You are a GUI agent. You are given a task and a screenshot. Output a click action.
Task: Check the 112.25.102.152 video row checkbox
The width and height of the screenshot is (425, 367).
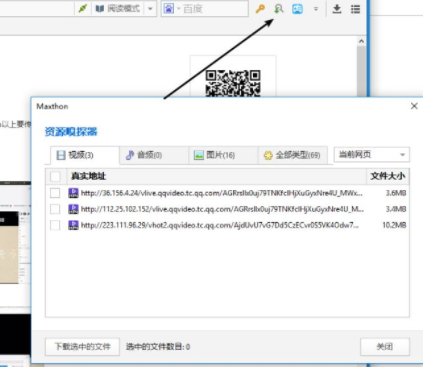(55, 209)
